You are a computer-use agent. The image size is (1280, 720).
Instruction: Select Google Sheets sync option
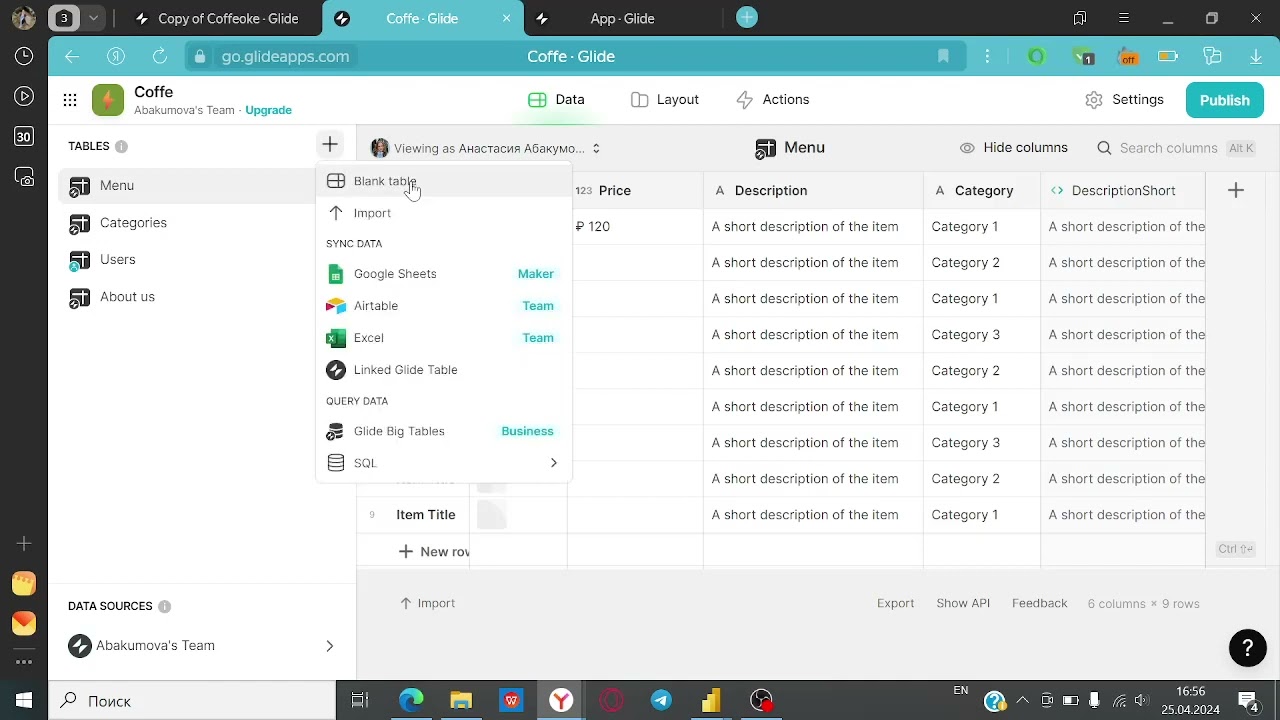pyautogui.click(x=442, y=274)
